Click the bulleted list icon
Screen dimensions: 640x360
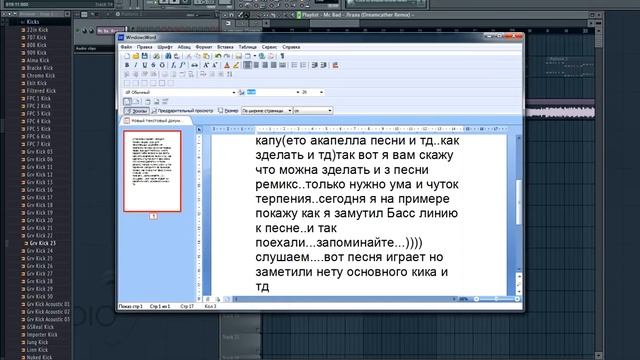tap(294, 65)
